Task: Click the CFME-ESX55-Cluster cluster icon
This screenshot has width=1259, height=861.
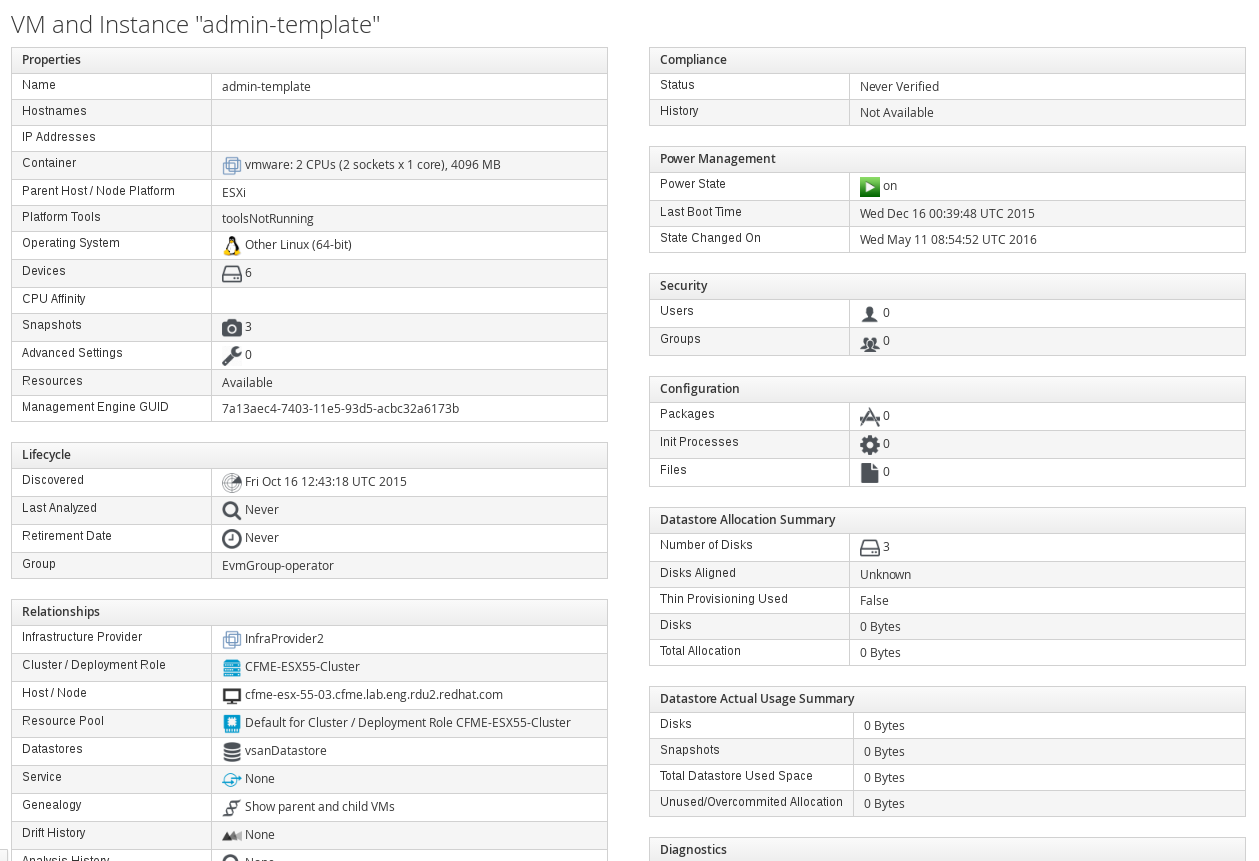Action: pyautogui.click(x=232, y=667)
